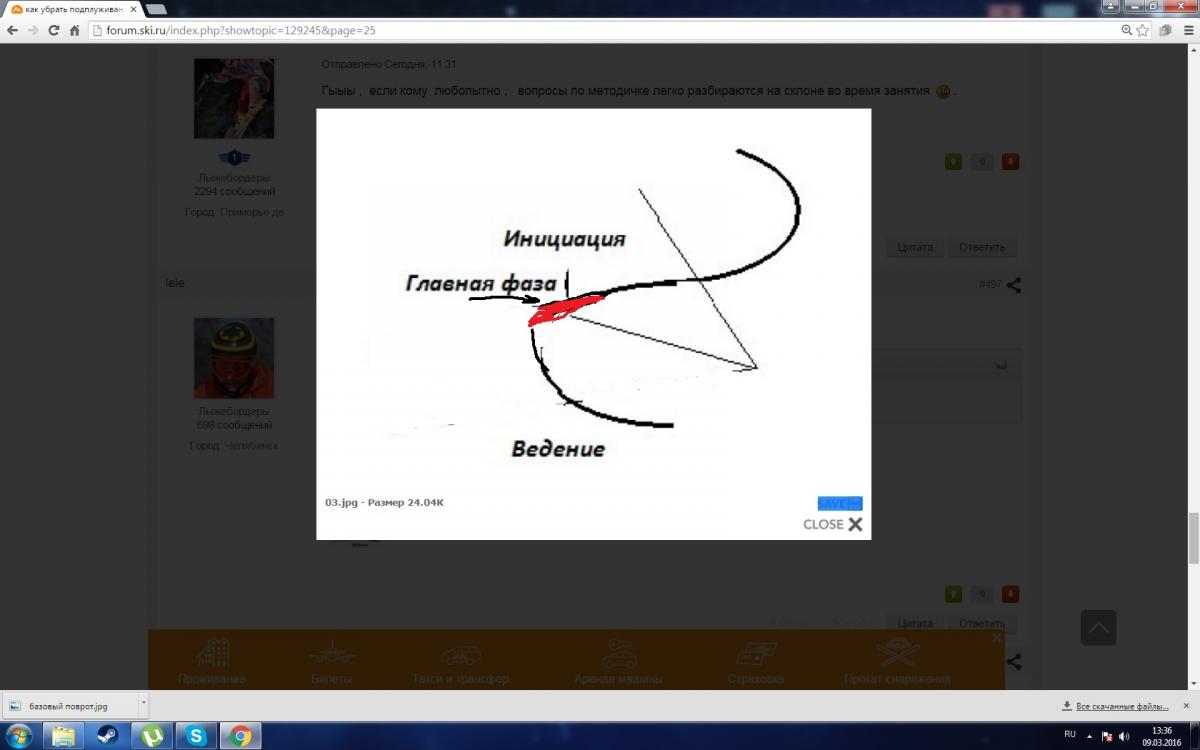The width and height of the screenshot is (1200, 750).
Task: Click the Цитата button in the lower post
Action: click(x=914, y=623)
